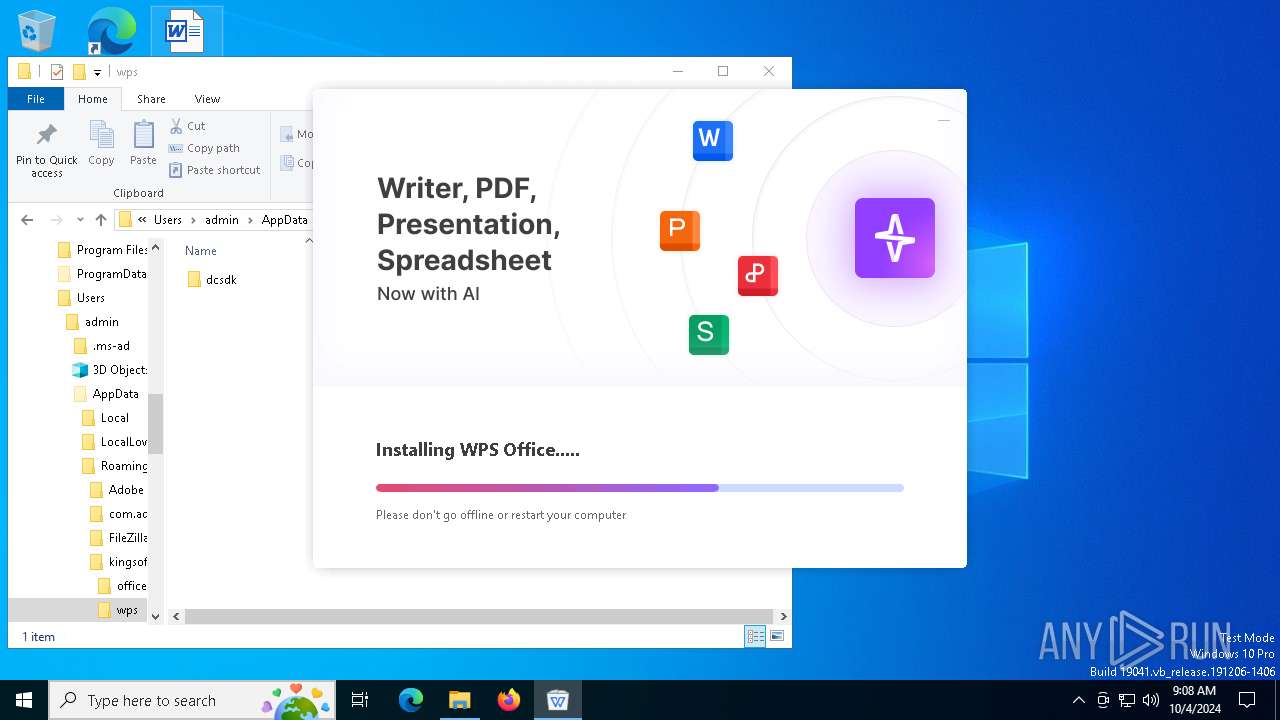
Task: Click the WPS Spreadsheet S icon
Action: 708,334
